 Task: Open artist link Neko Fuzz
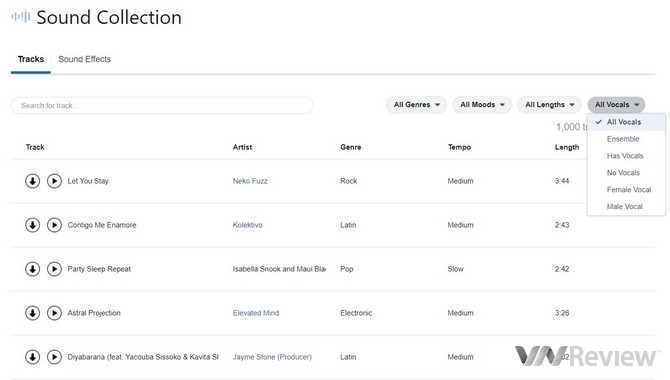click(250, 181)
